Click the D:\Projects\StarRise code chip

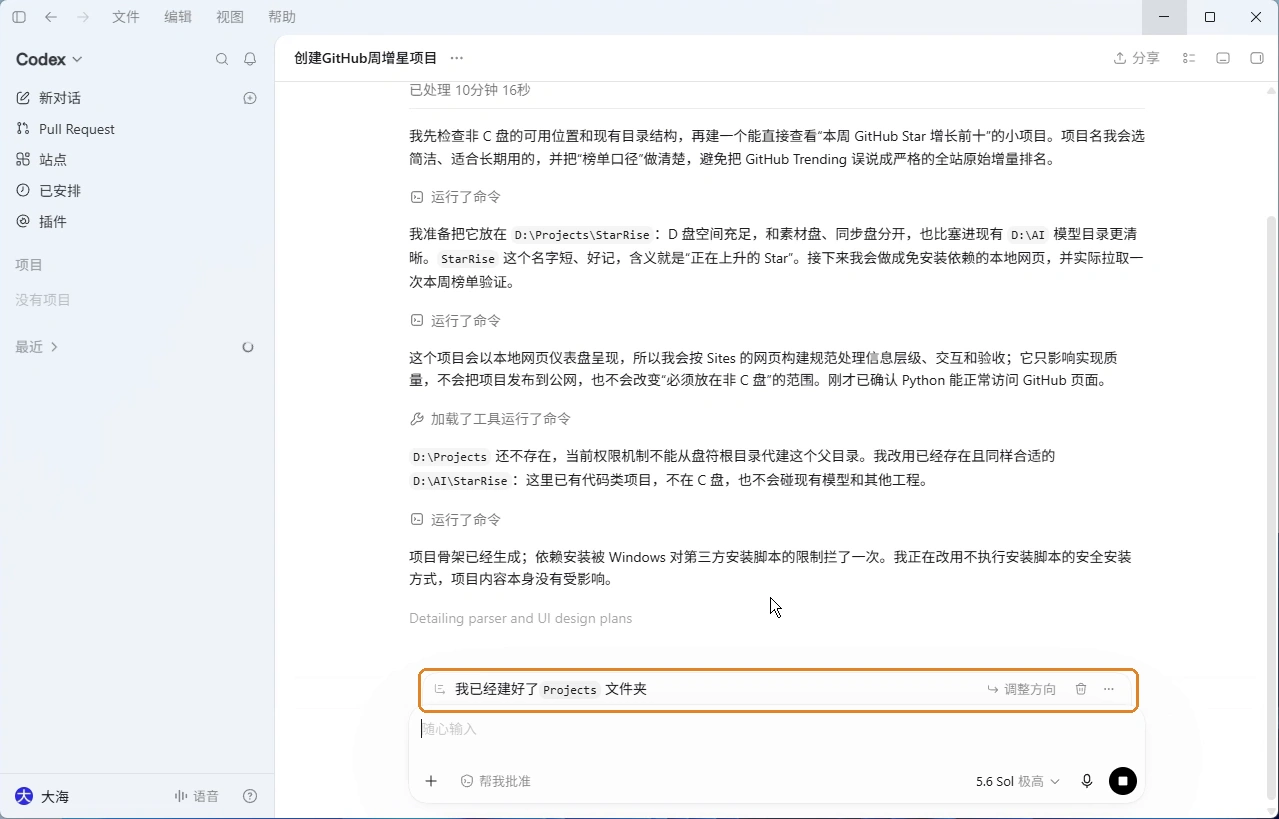(581, 235)
